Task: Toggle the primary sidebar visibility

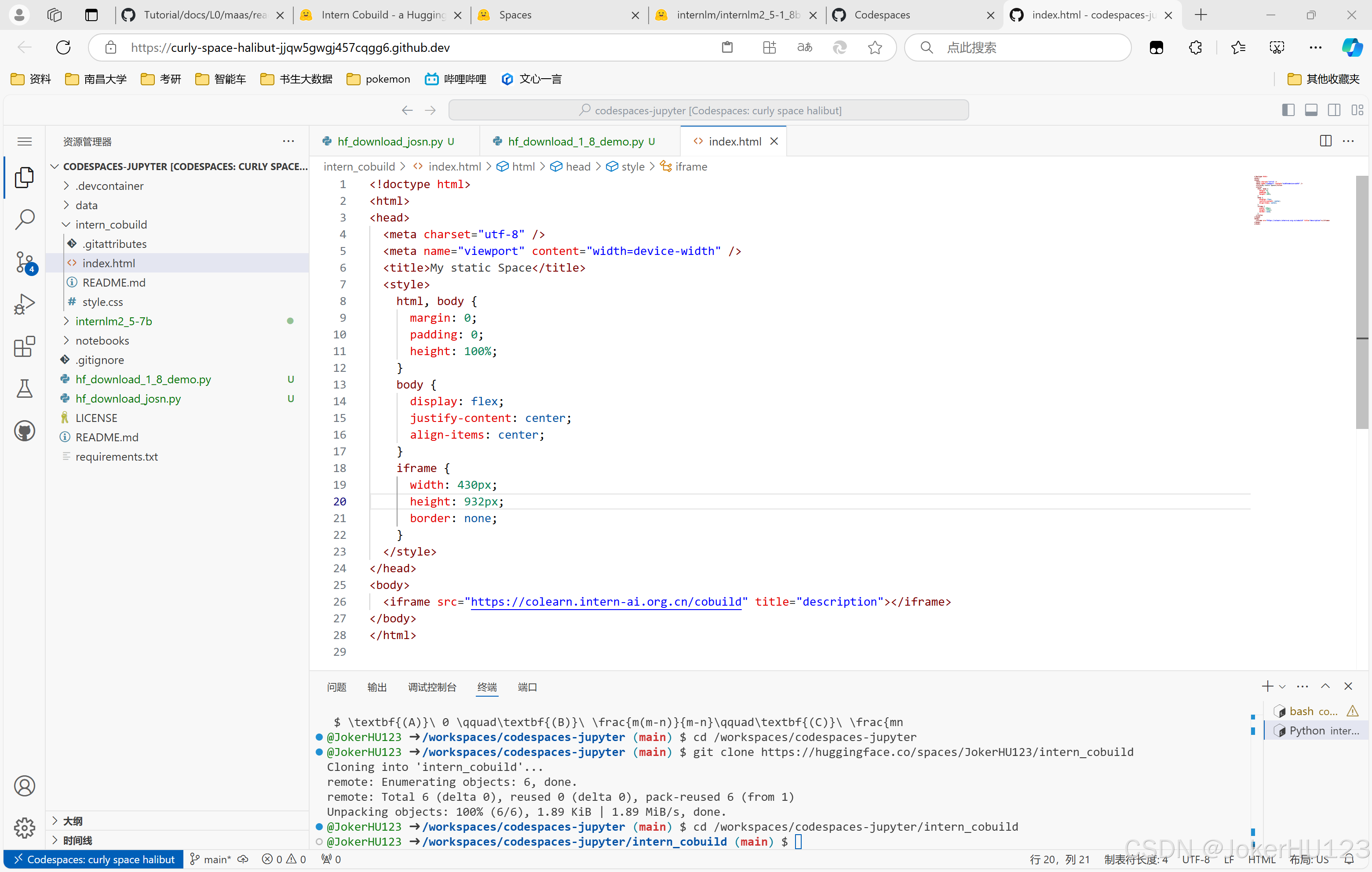Action: coord(1288,110)
